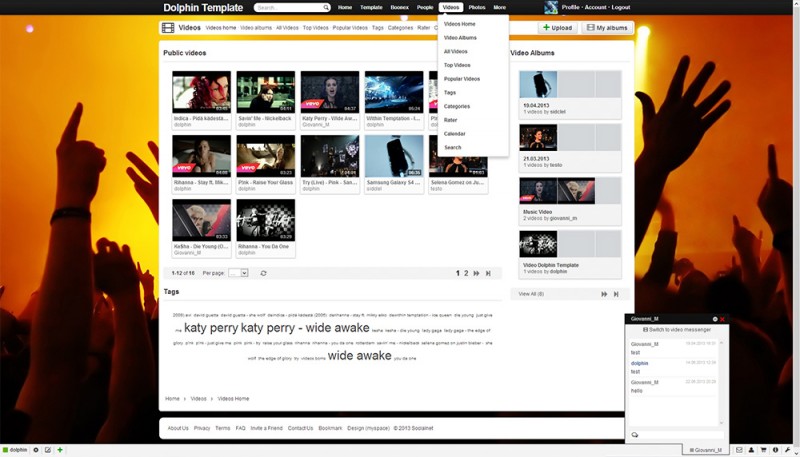Click the Logout link
This screenshot has height=457, width=800.
(621, 8)
